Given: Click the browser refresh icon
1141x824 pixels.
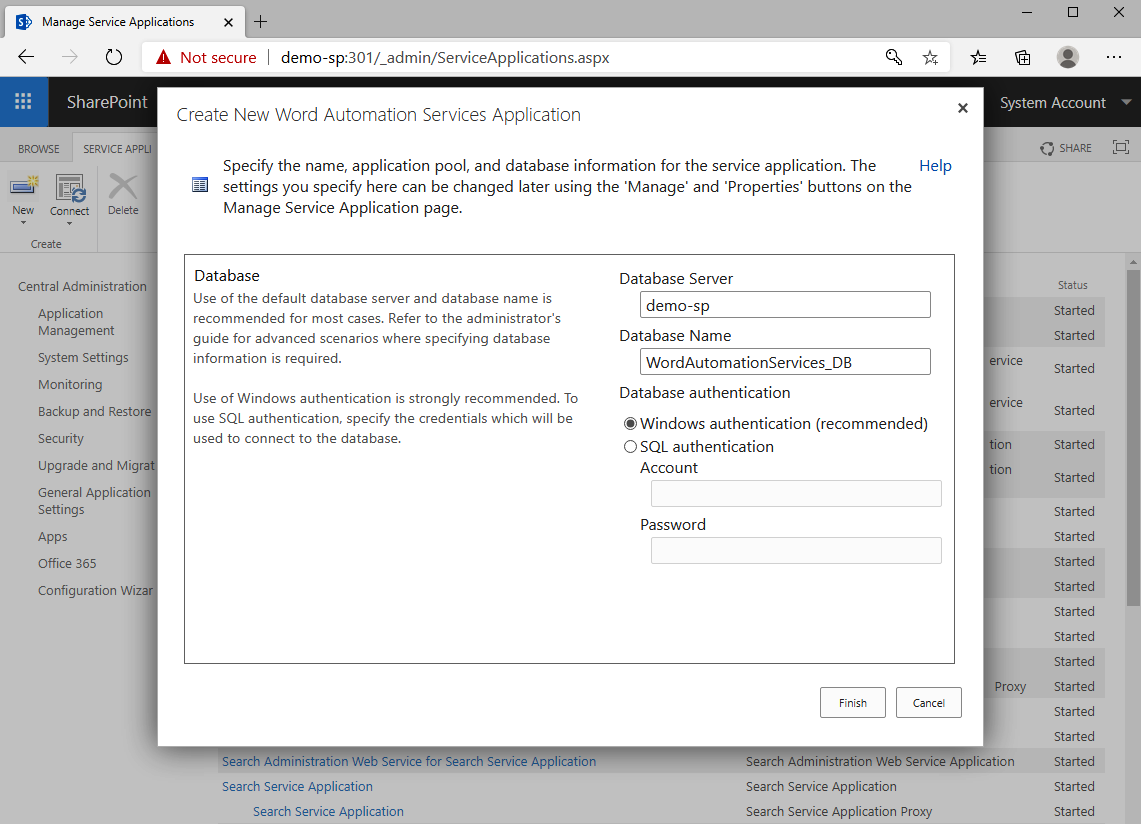Looking at the screenshot, I should [x=114, y=58].
